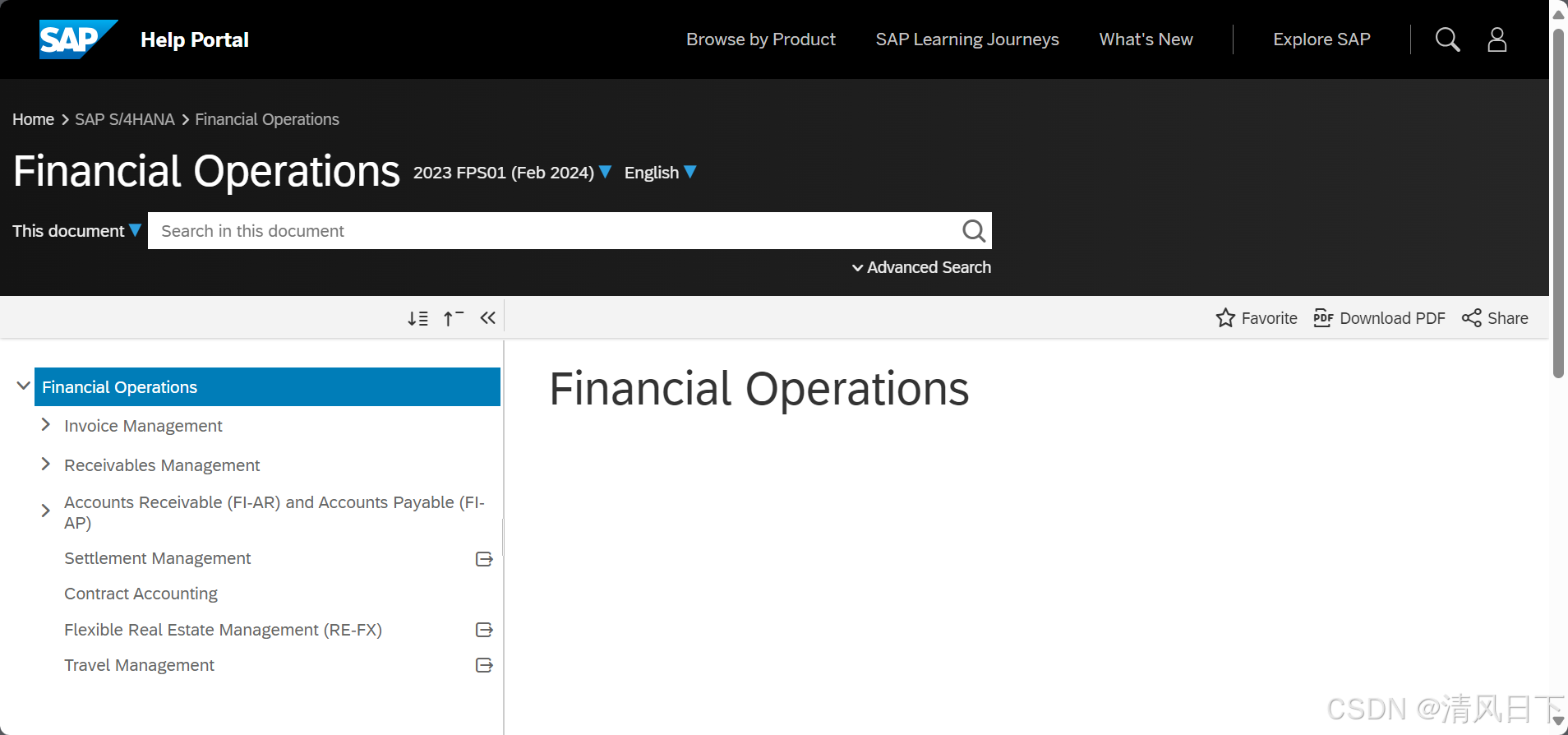Screen dimensions: 1568x735
Task: Open Receivables Management topic
Action: coord(162,465)
